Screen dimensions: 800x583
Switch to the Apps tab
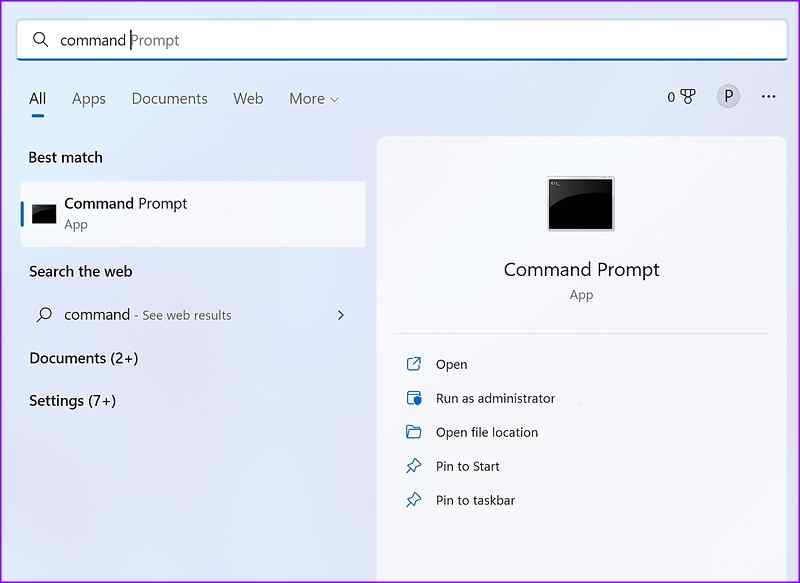pos(89,98)
